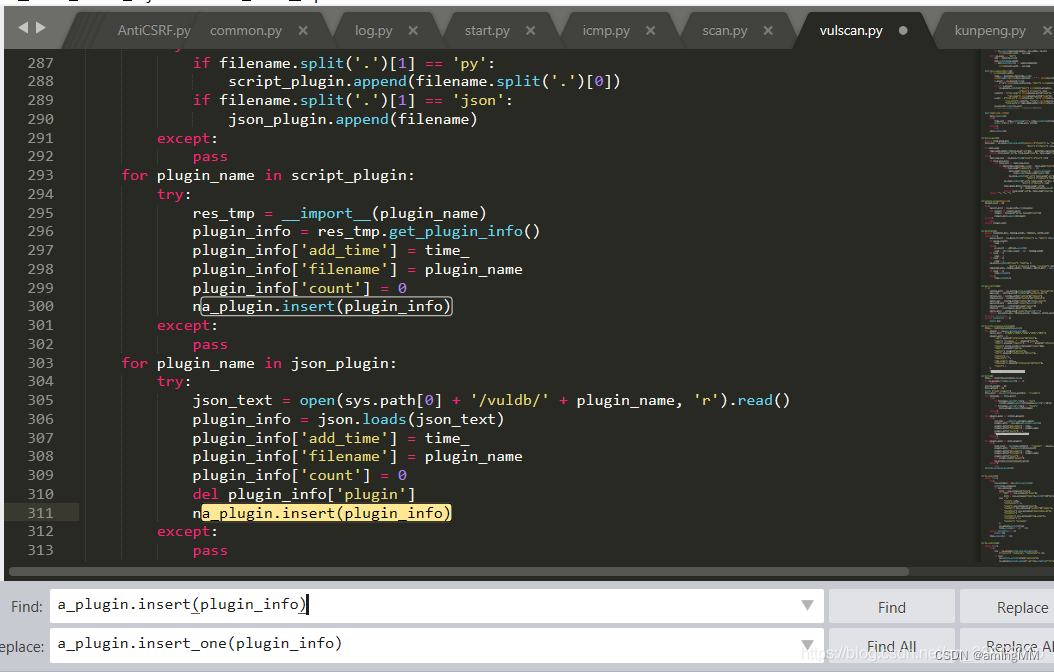Click line number 300 in the gutter
This screenshot has height=672, width=1054.
click(x=40, y=306)
